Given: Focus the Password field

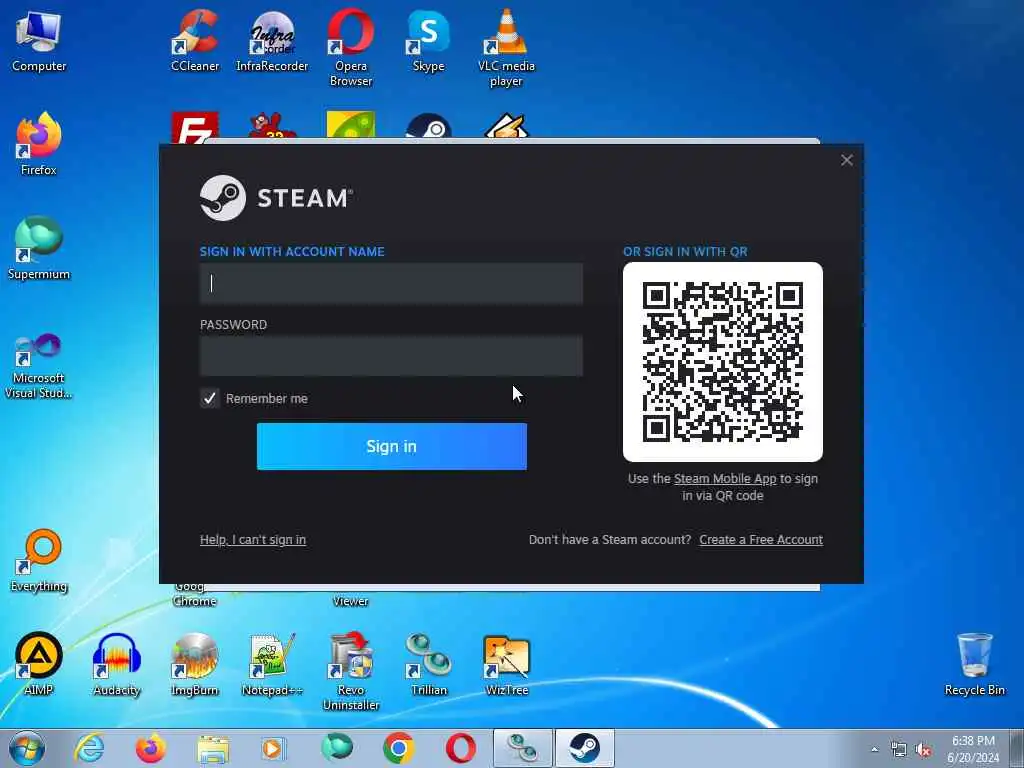Looking at the screenshot, I should click(x=391, y=356).
